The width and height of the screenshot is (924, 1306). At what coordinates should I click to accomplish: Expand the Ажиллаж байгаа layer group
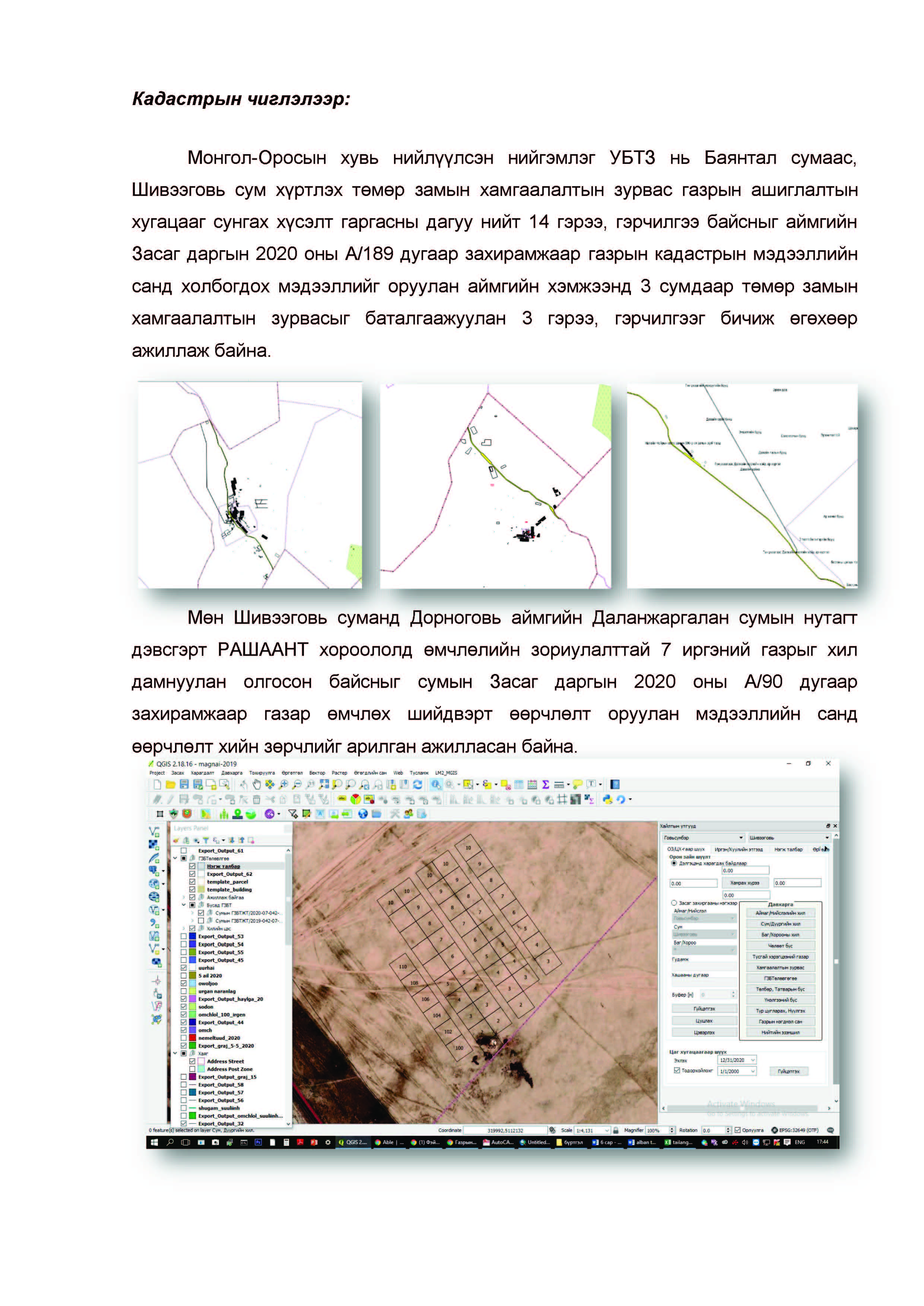pos(184,897)
